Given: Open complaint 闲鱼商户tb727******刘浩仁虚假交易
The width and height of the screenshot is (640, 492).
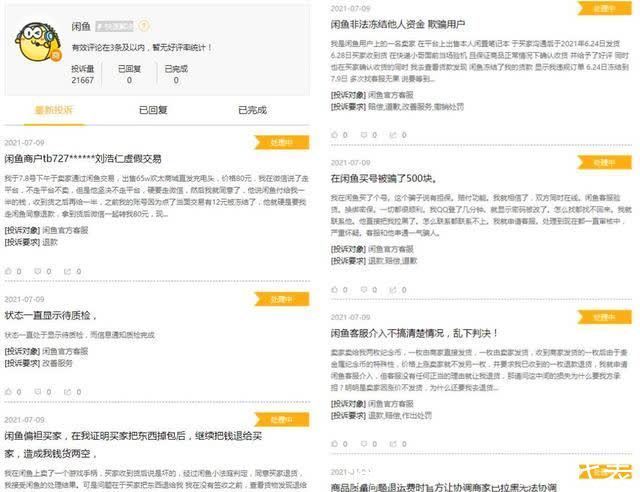Looking at the screenshot, I should click(83, 159).
